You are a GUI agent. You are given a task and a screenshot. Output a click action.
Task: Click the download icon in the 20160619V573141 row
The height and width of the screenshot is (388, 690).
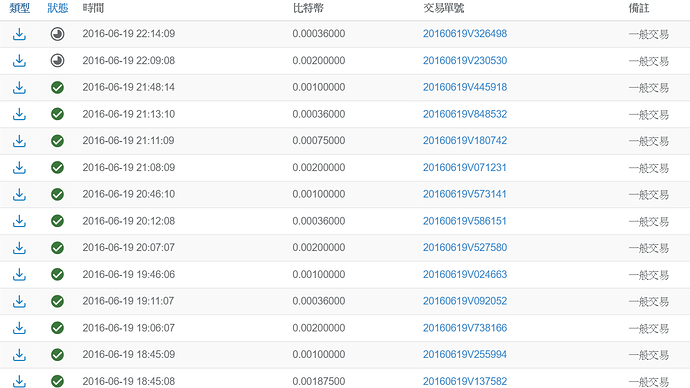tap(19, 194)
